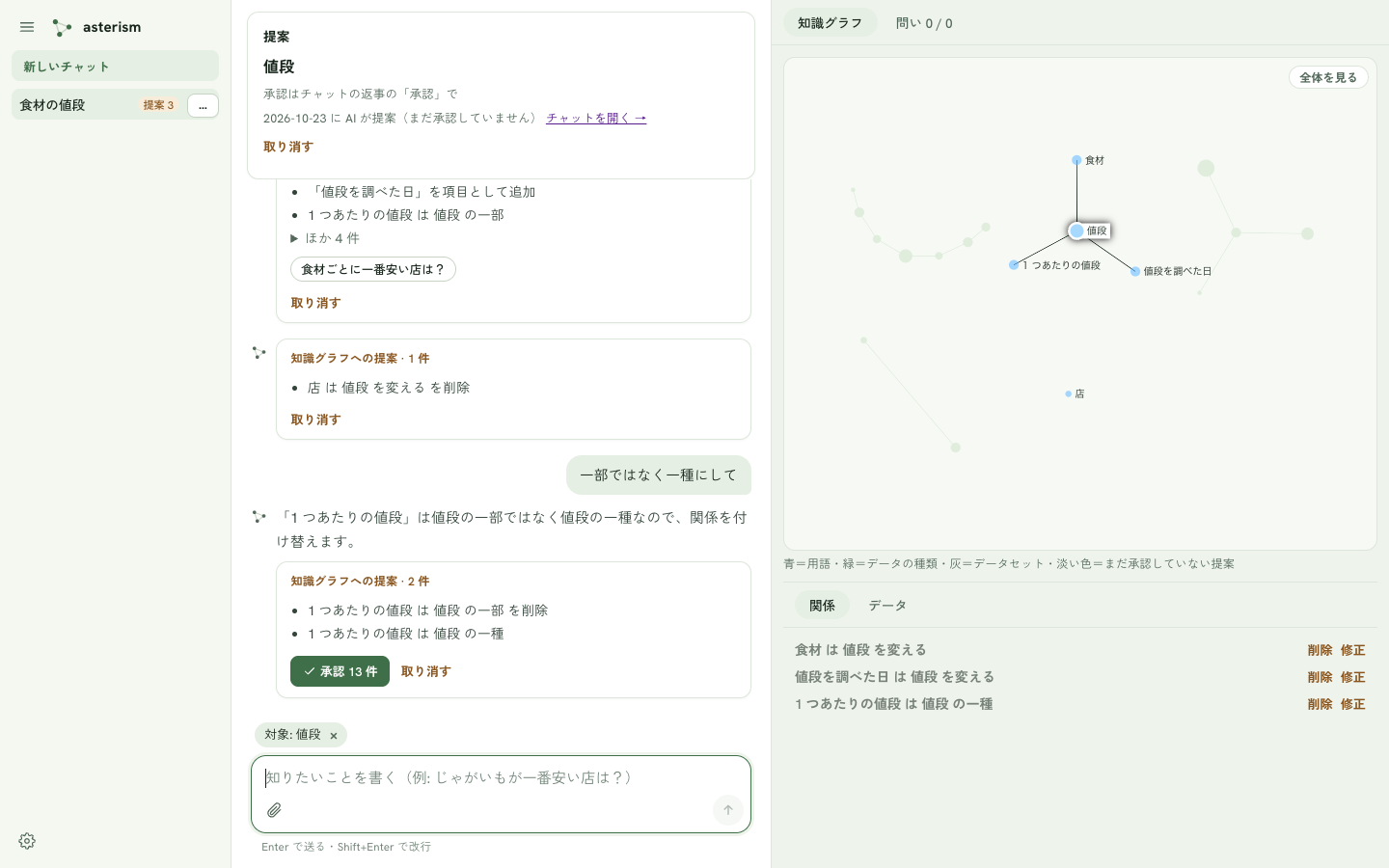Expand the ほか 4 件 disclosure
This screenshot has height=868, width=1389.
(x=325, y=238)
